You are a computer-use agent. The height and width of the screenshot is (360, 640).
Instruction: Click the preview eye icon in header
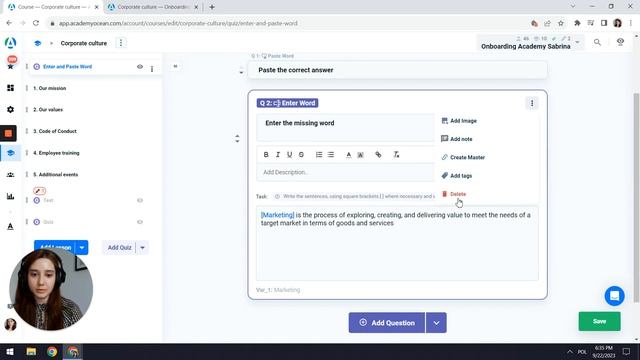(x=620, y=42)
